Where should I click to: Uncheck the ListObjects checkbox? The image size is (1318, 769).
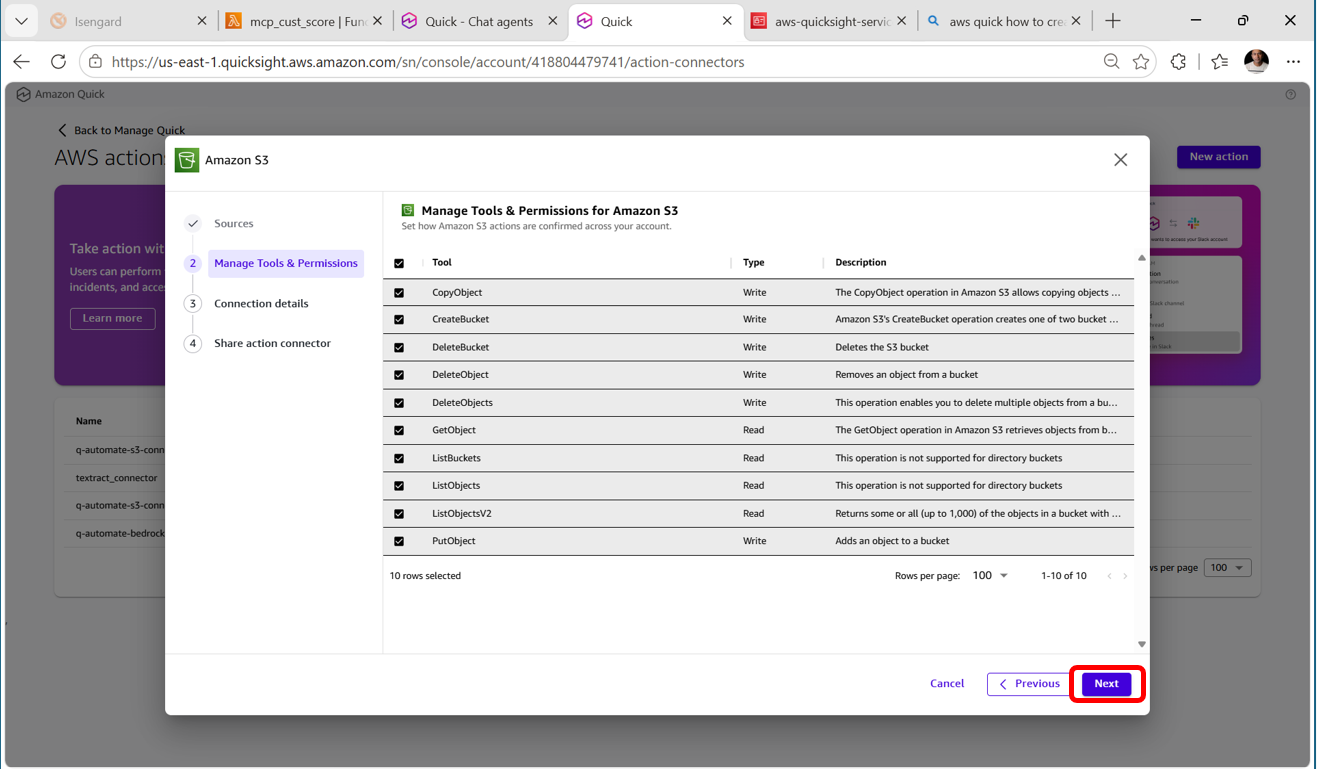399,486
